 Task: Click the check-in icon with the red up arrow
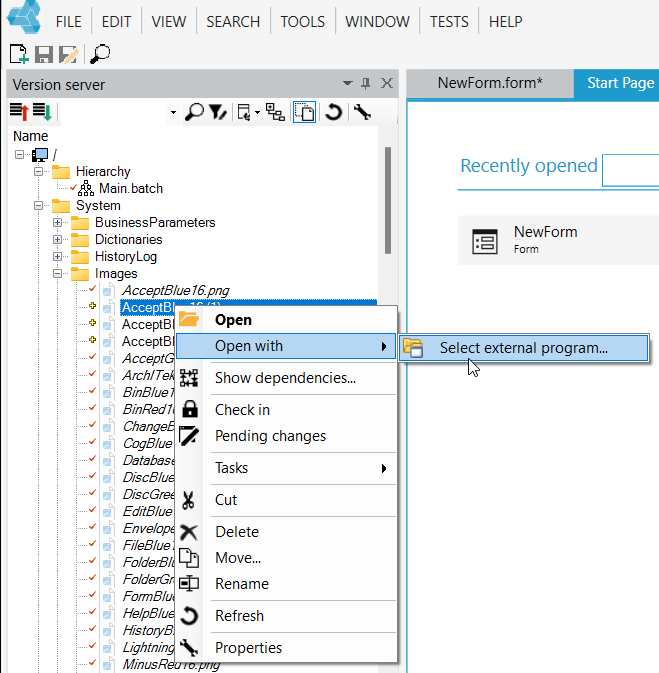19,112
